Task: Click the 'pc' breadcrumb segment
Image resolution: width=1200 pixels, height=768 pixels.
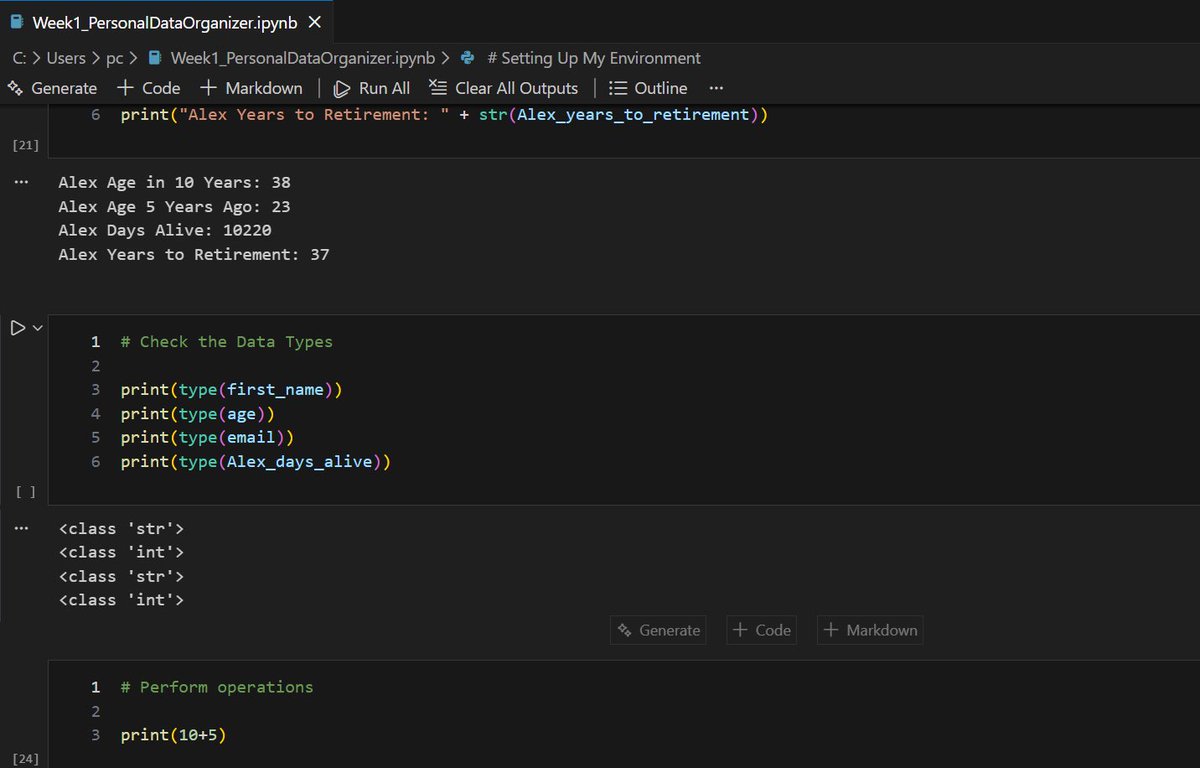Action: 115,58
